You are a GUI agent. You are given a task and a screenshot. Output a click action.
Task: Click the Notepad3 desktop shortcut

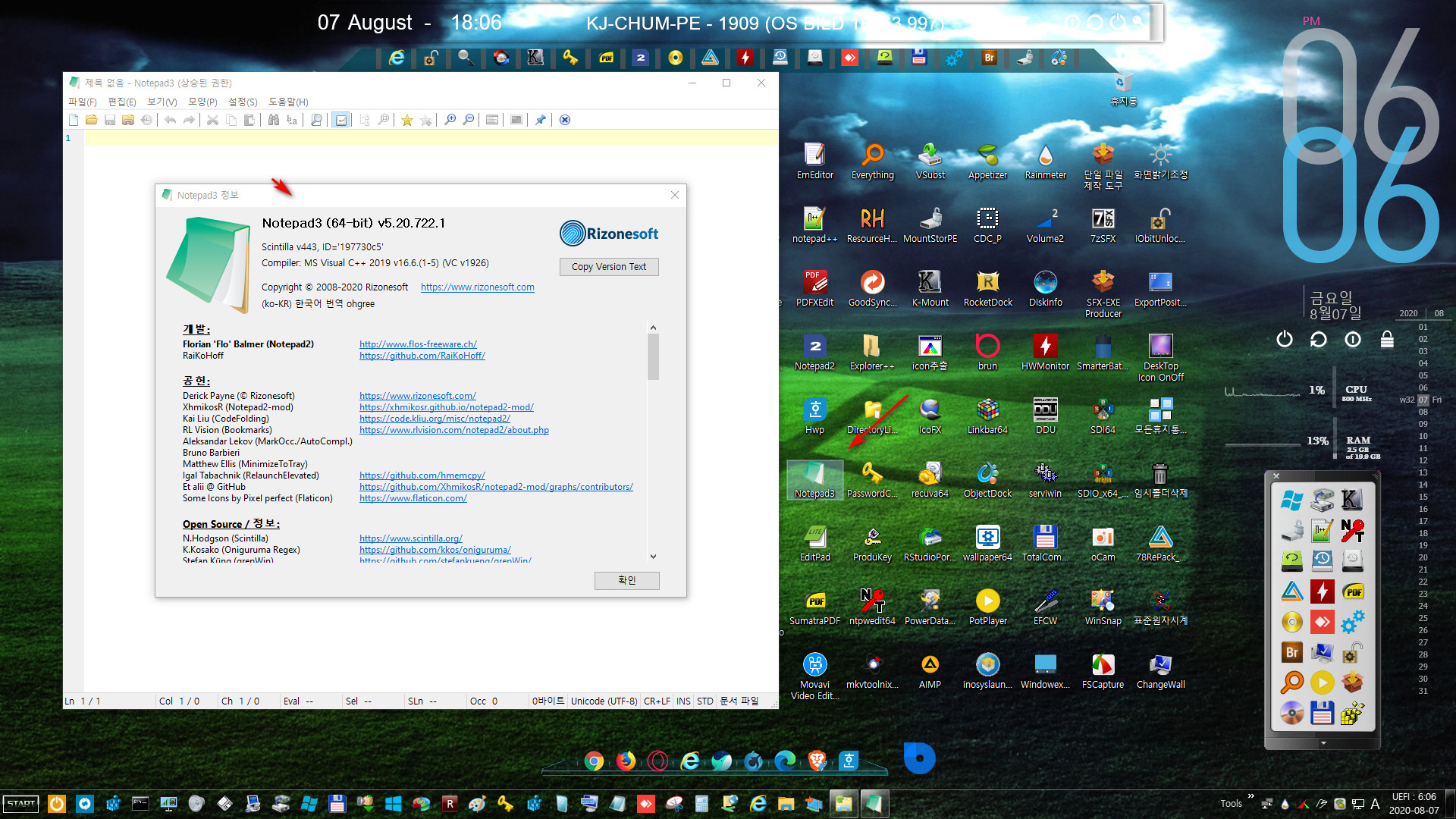tap(814, 480)
